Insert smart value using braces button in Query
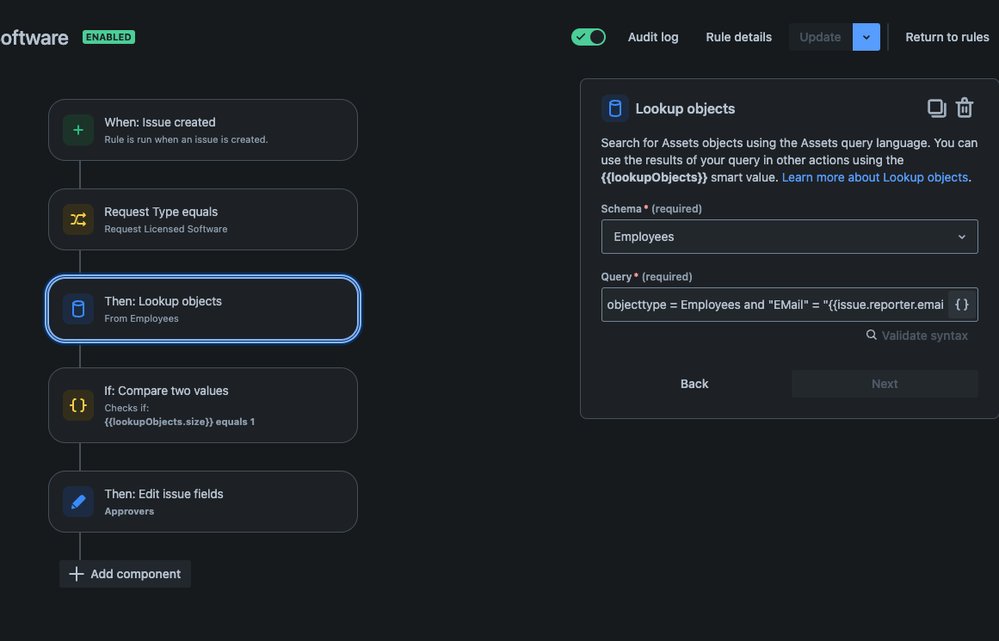The width and height of the screenshot is (999, 641). 961,304
